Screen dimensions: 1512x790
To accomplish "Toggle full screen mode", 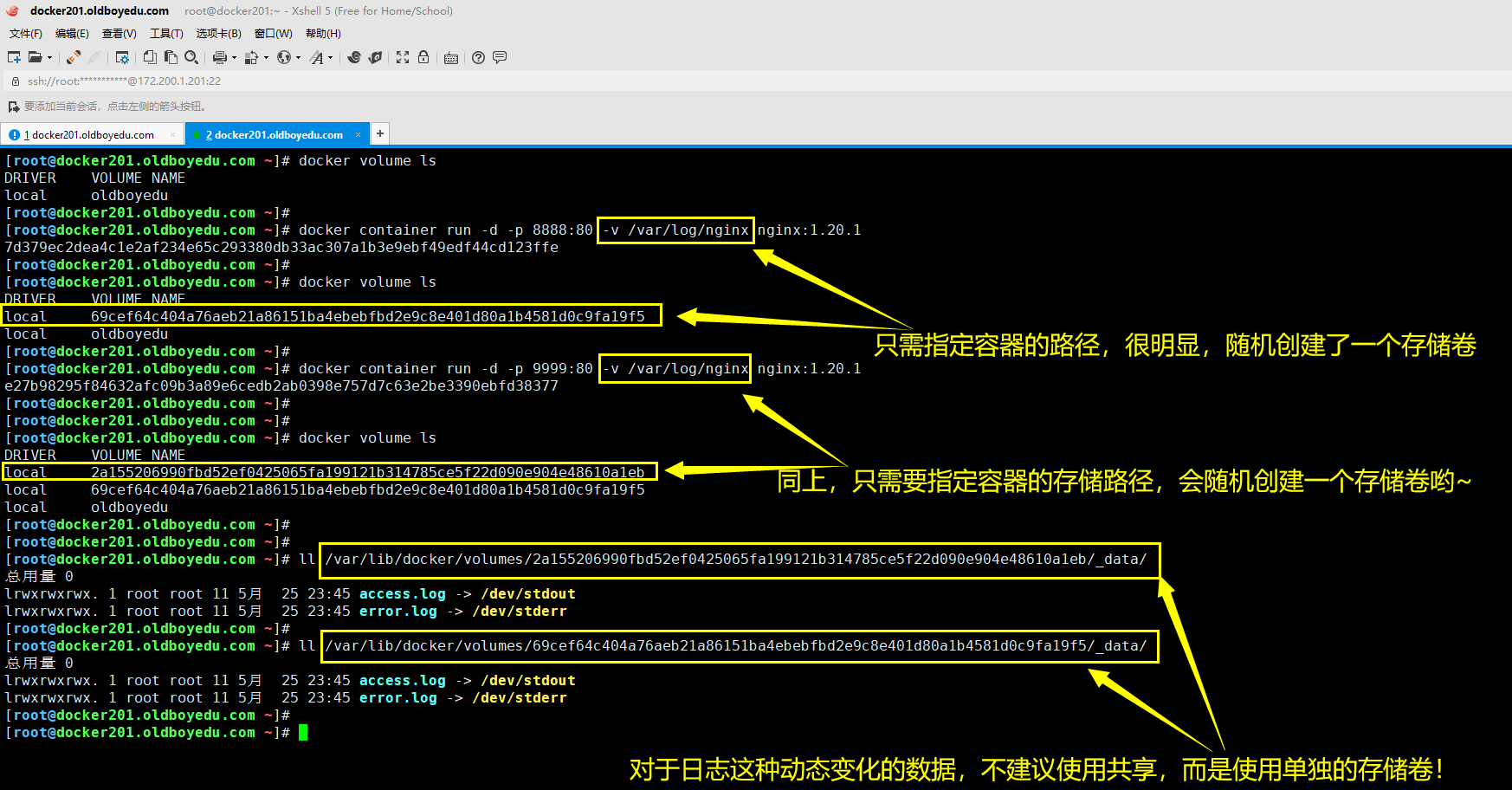I will (x=403, y=57).
